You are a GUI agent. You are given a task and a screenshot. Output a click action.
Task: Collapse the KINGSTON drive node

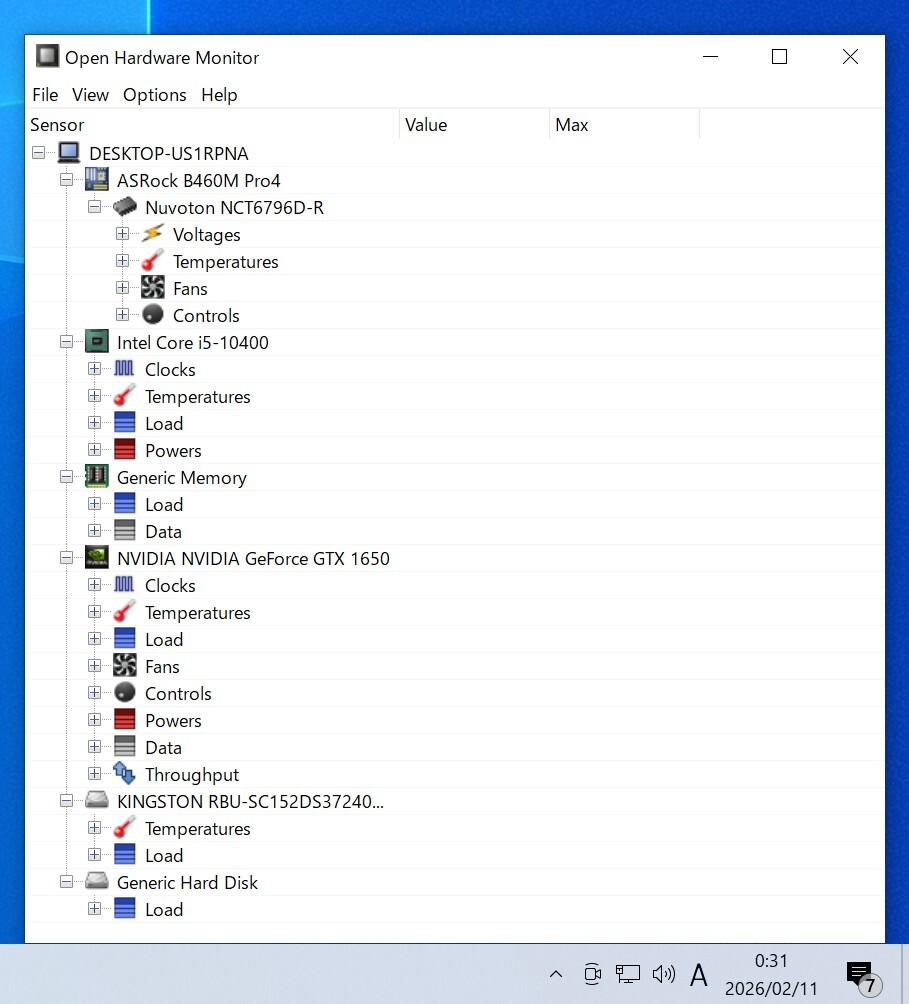[67, 800]
